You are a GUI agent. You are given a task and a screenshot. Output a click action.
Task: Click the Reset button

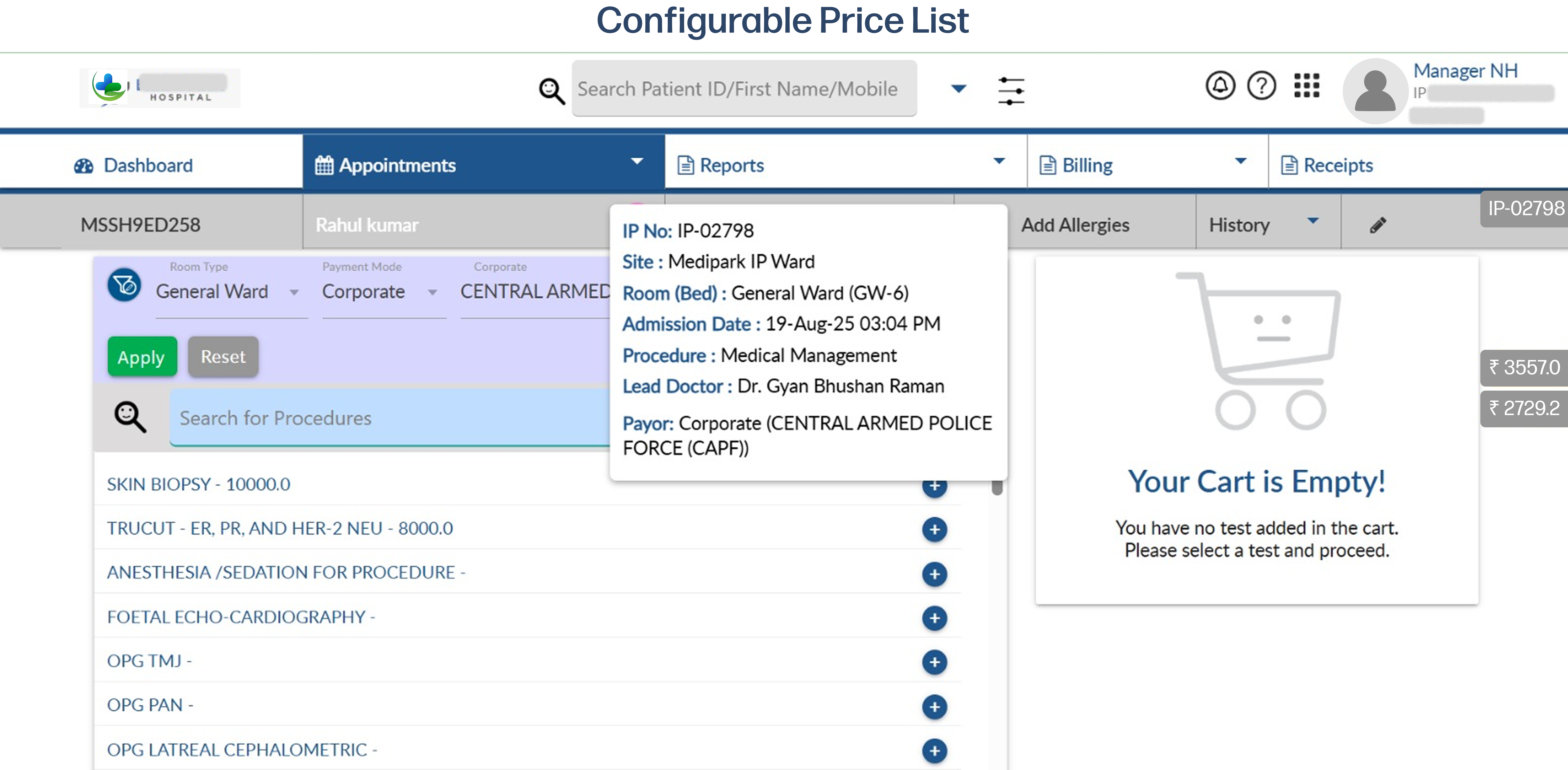(x=223, y=357)
